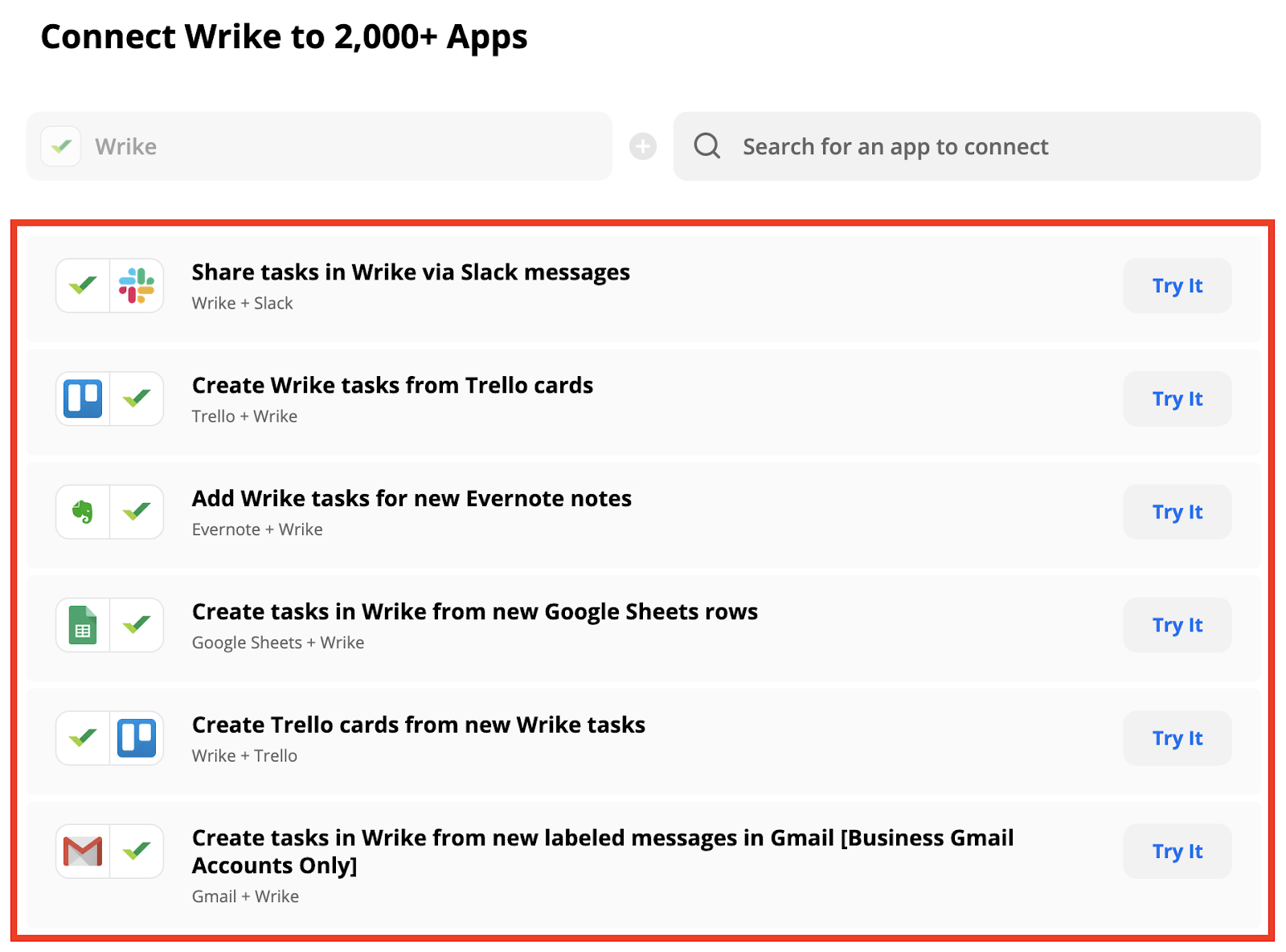The height and width of the screenshot is (952, 1286).
Task: Click Wrike icon in Google Sheets row
Action: pos(137,625)
